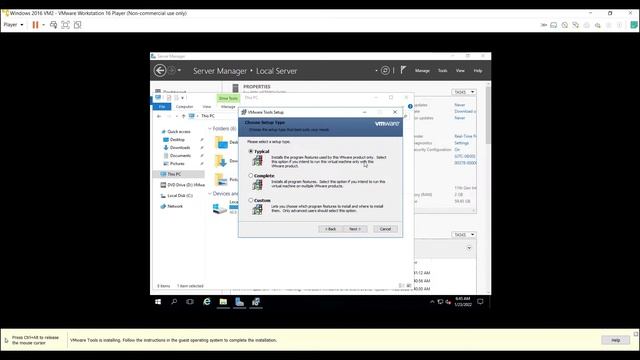This screenshot has width=640, height=360.
Task: Open Downloads in Explorer navigation pane
Action: click(180, 148)
